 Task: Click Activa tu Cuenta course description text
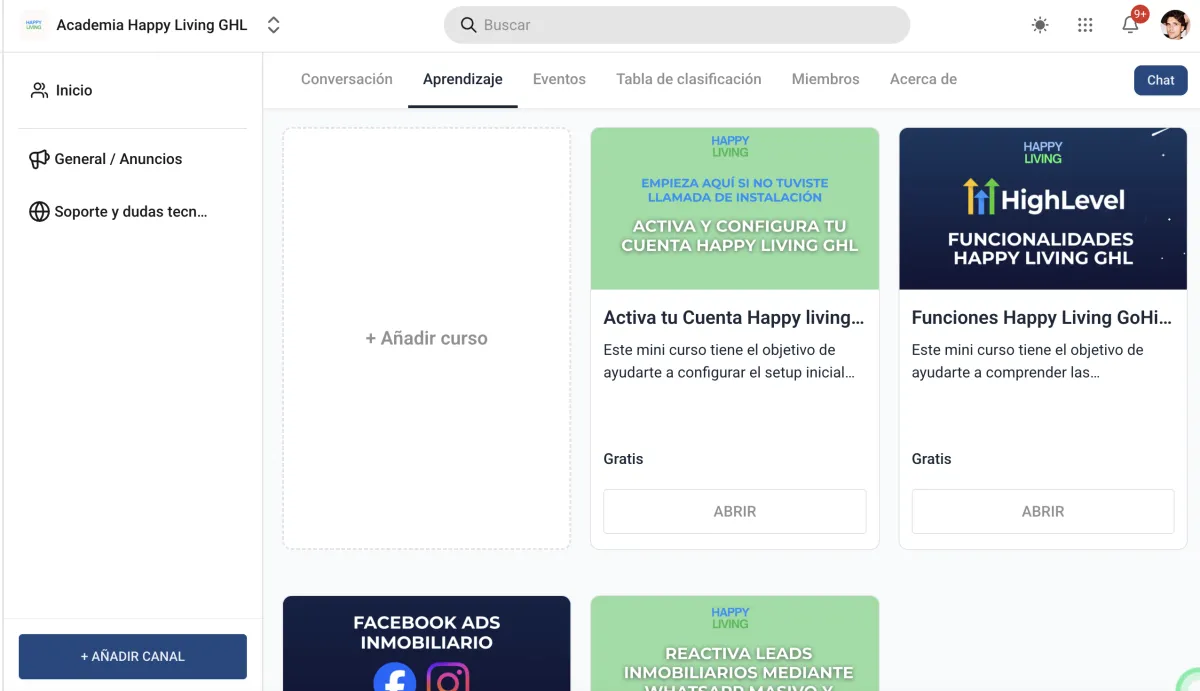pos(729,361)
